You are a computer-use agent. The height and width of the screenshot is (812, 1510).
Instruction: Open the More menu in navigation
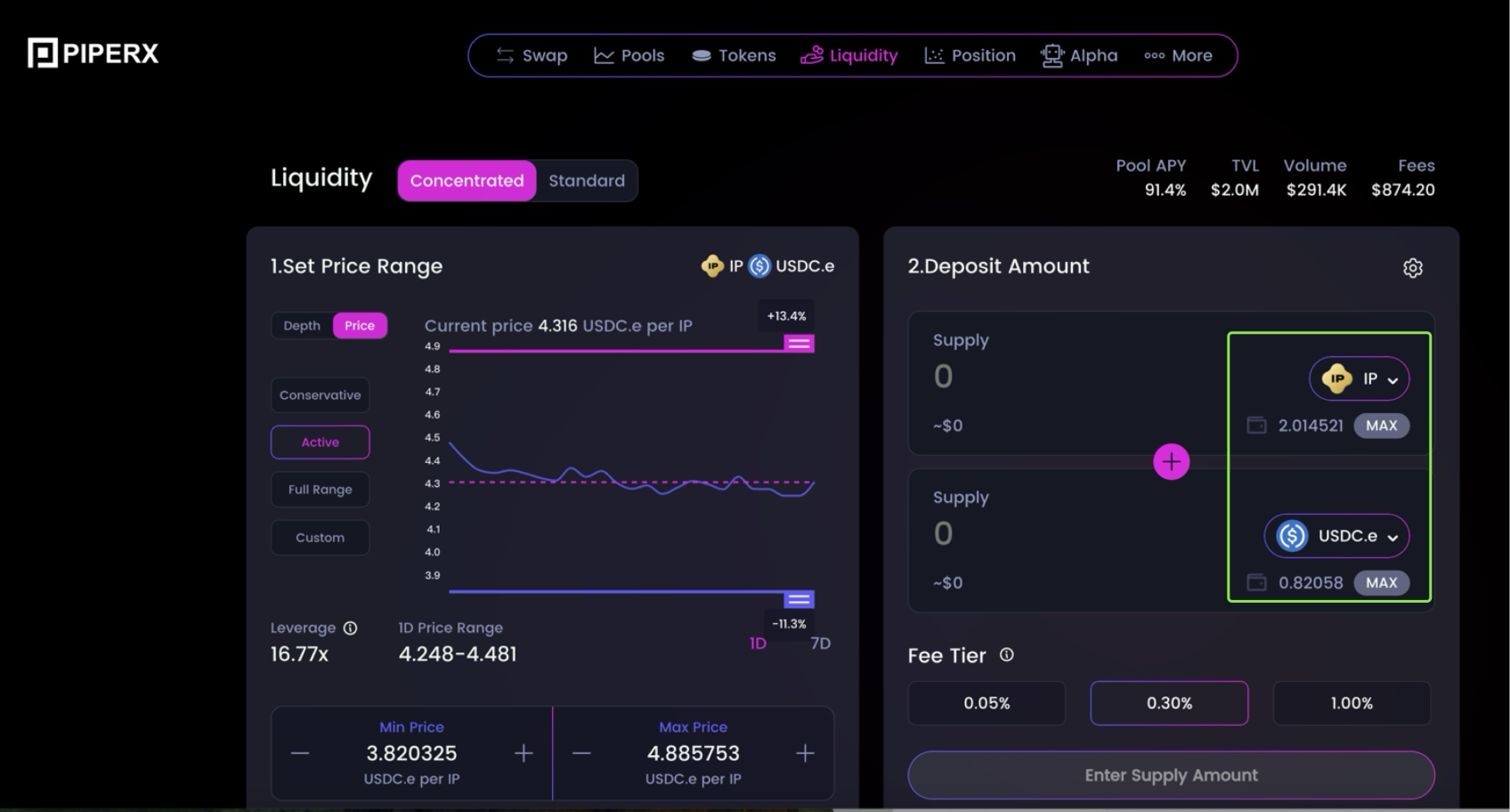(1178, 55)
